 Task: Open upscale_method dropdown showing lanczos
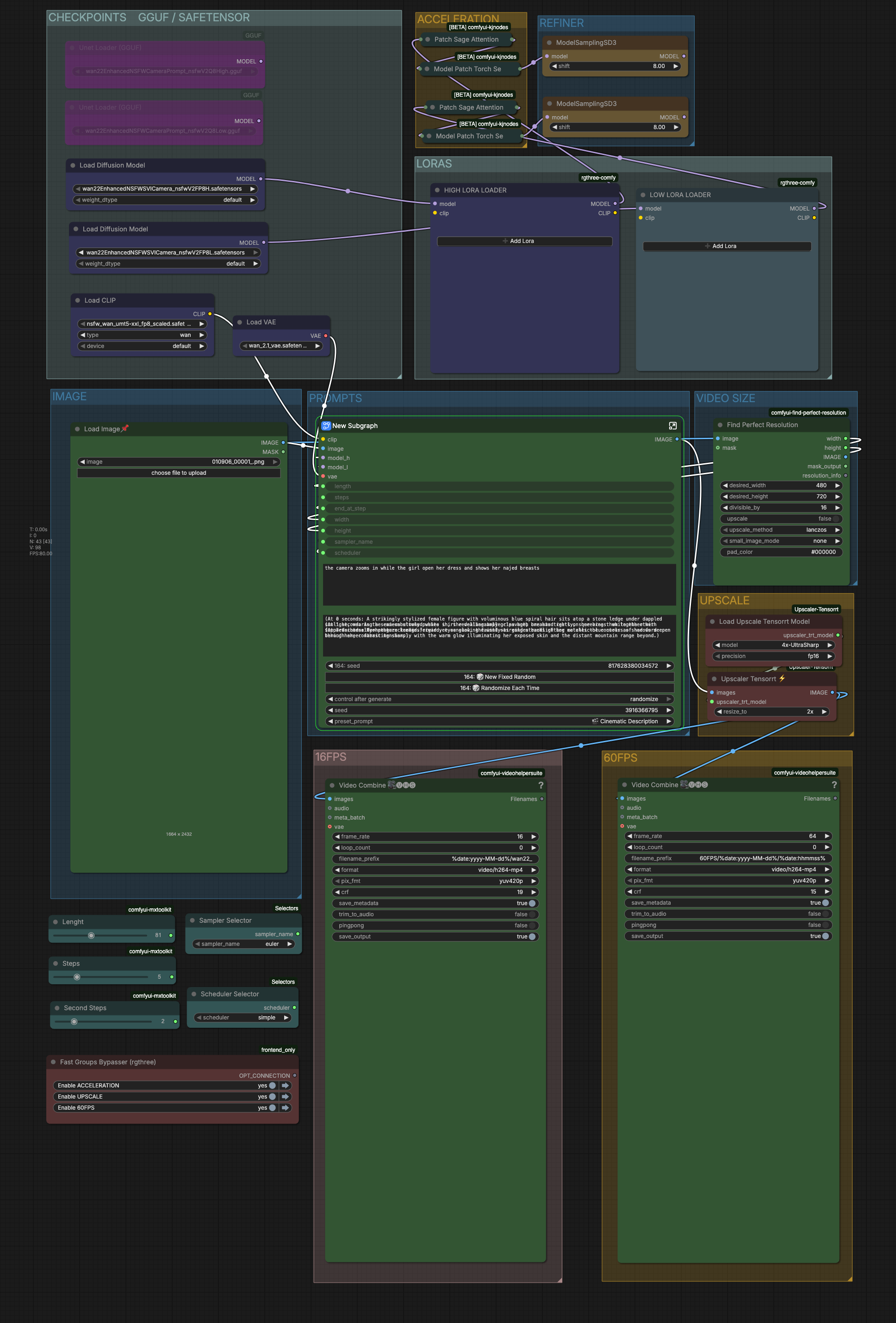[780, 530]
